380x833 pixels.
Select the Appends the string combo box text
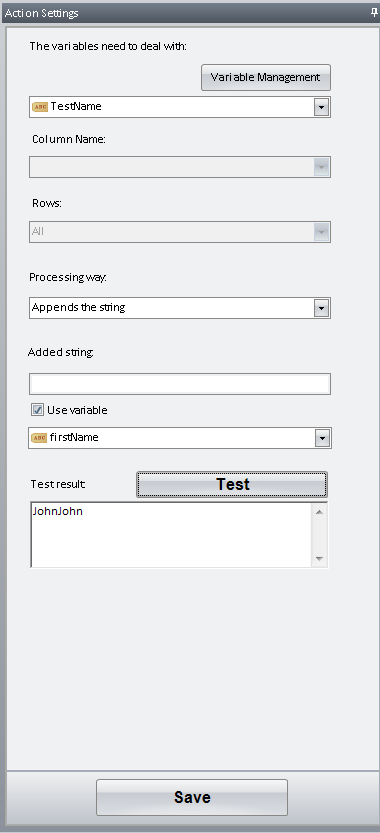[79, 307]
